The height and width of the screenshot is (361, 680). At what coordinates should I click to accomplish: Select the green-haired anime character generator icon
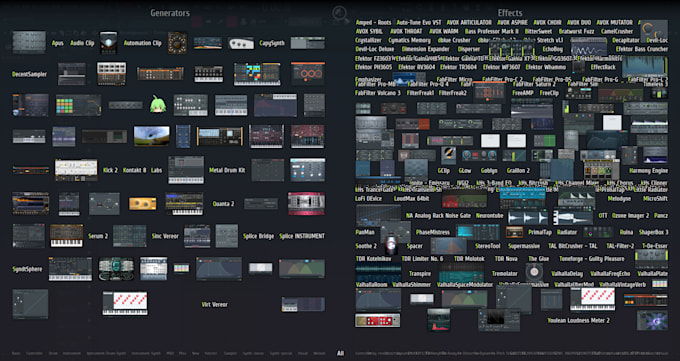[x=158, y=105]
